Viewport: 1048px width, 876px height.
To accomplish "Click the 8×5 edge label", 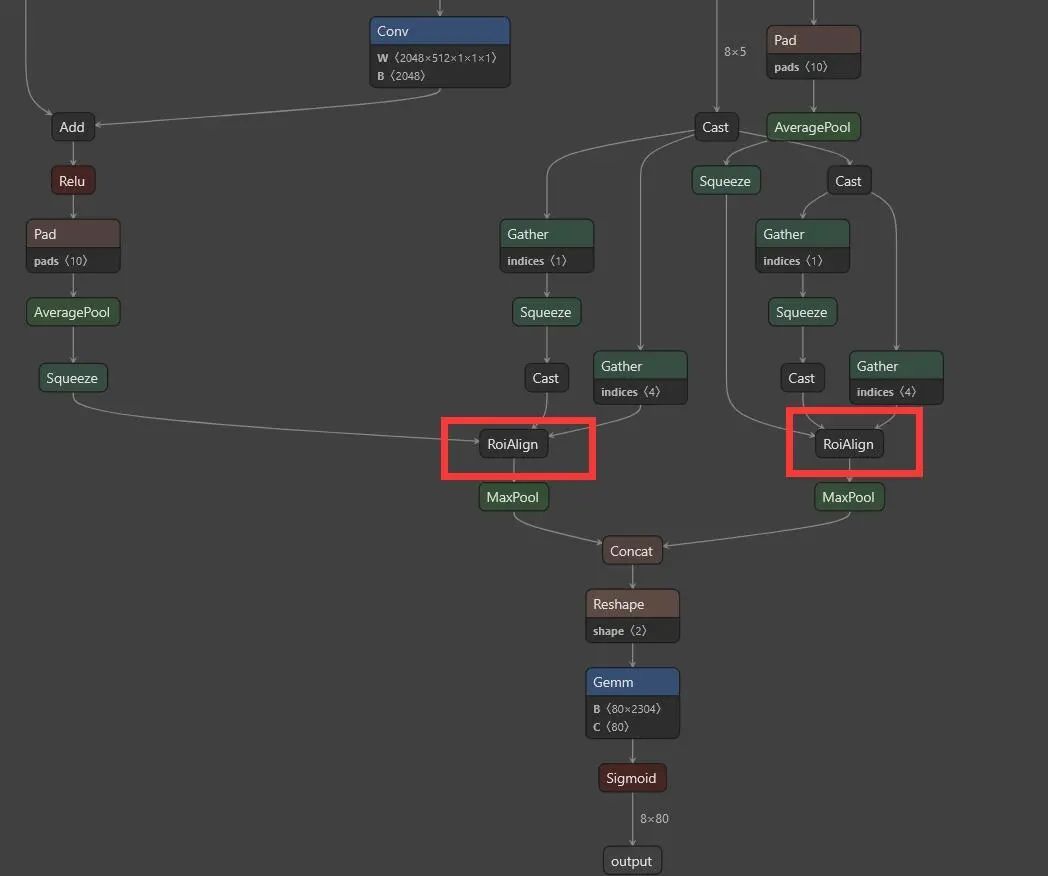I will click(735, 51).
